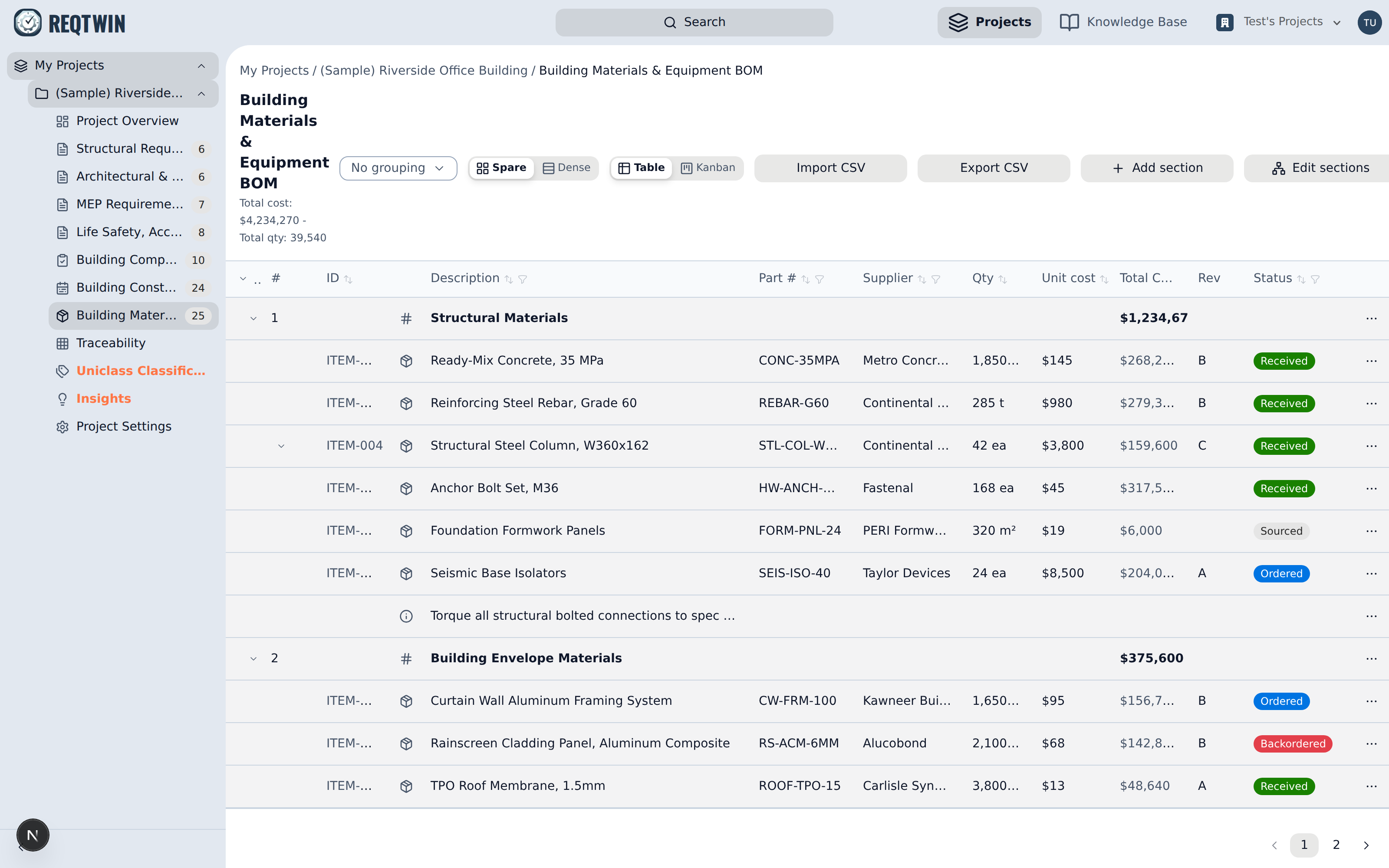This screenshot has height=868, width=1389.
Task: Collapse the (Sample) Riverside project folder
Action: point(201,94)
